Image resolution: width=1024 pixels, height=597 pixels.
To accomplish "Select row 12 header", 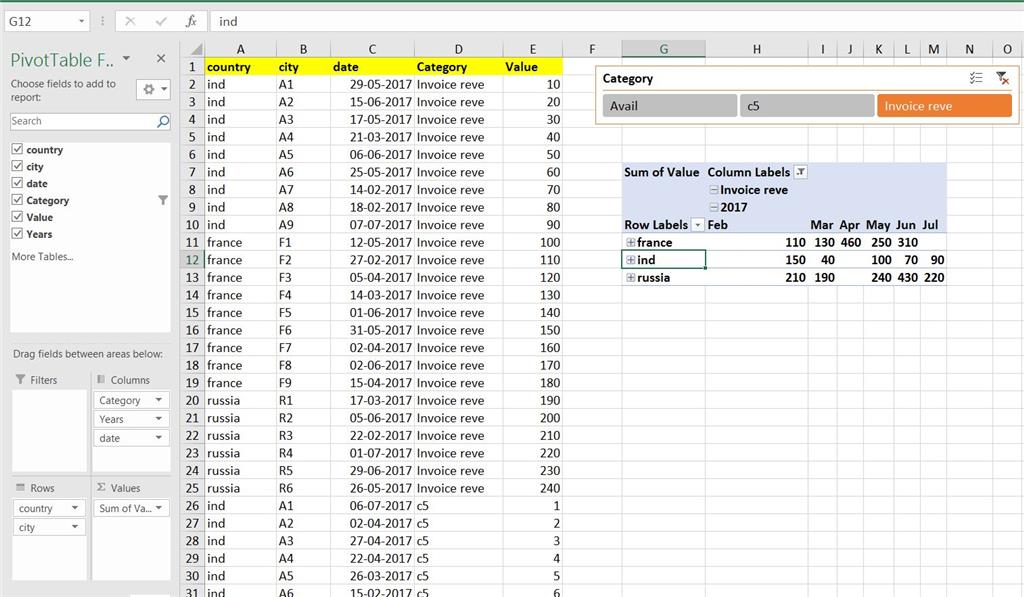I will tap(191, 260).
